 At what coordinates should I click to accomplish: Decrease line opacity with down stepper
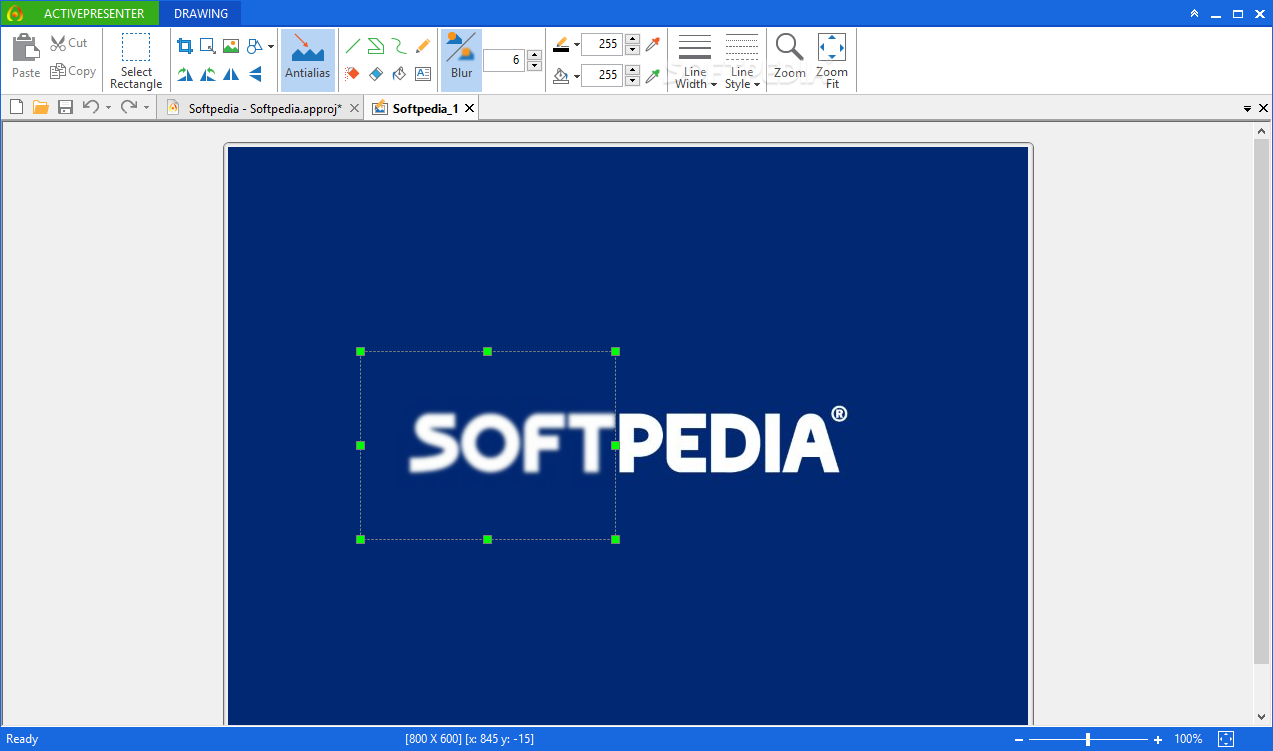pyautogui.click(x=632, y=50)
